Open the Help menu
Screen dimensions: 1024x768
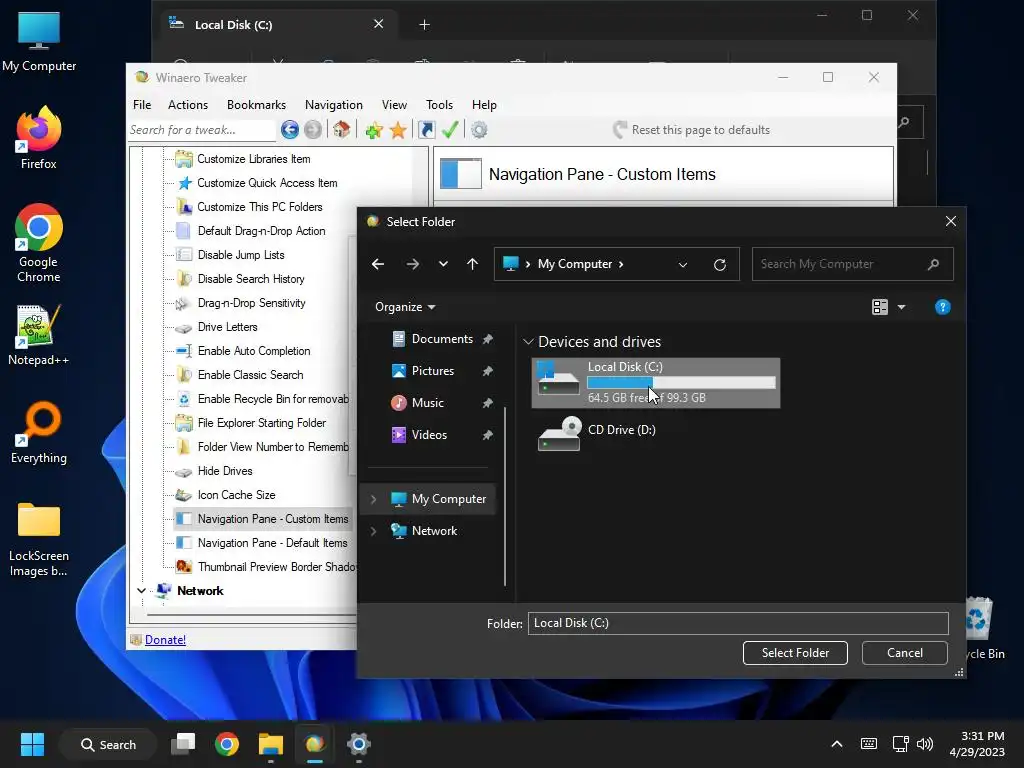click(x=484, y=104)
